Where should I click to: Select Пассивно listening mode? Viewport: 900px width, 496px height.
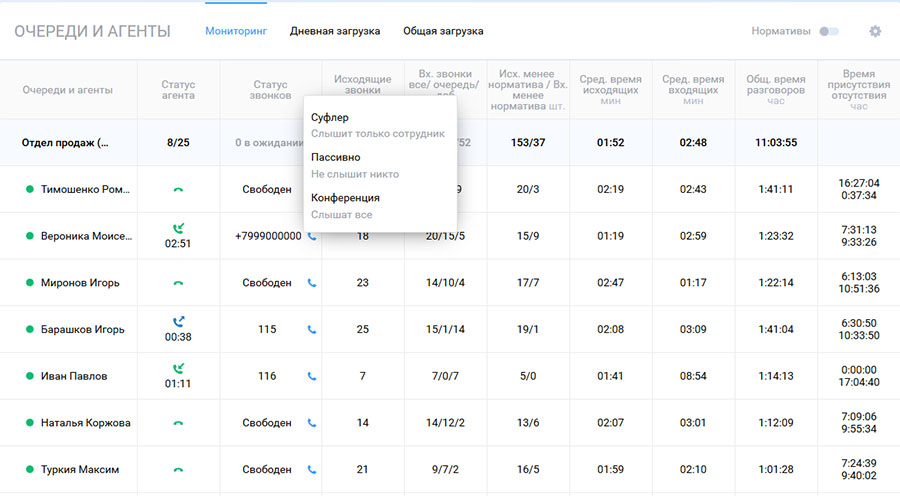pos(355,165)
